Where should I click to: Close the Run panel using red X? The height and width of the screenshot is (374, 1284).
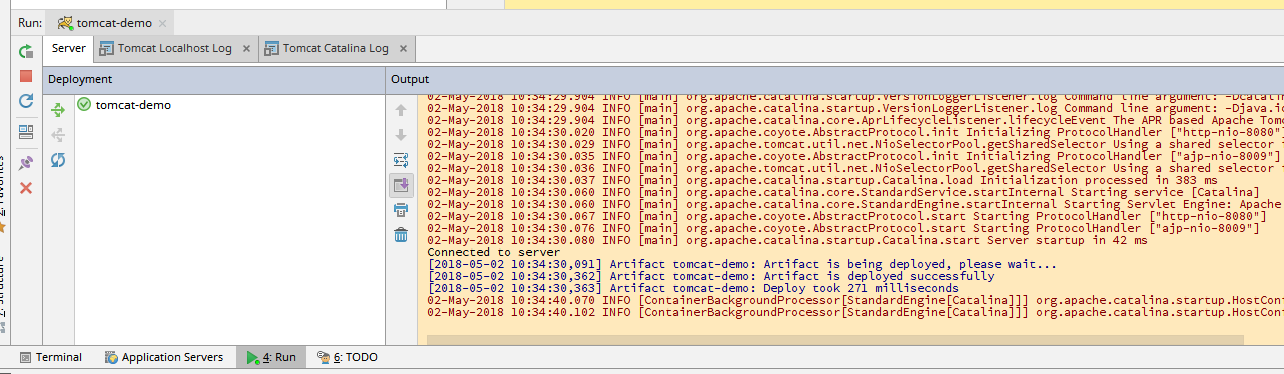tap(26, 188)
